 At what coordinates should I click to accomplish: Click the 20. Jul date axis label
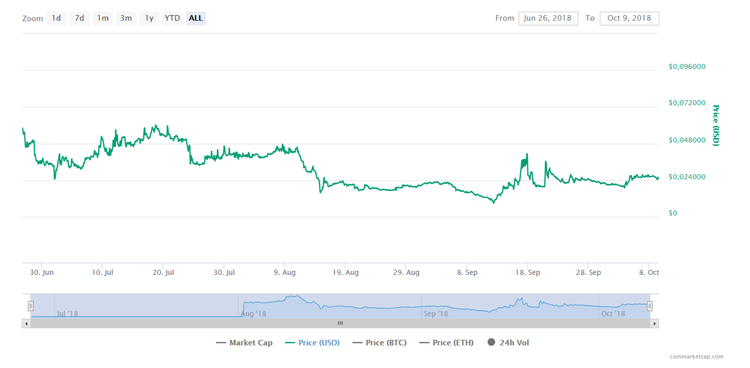pos(163,273)
